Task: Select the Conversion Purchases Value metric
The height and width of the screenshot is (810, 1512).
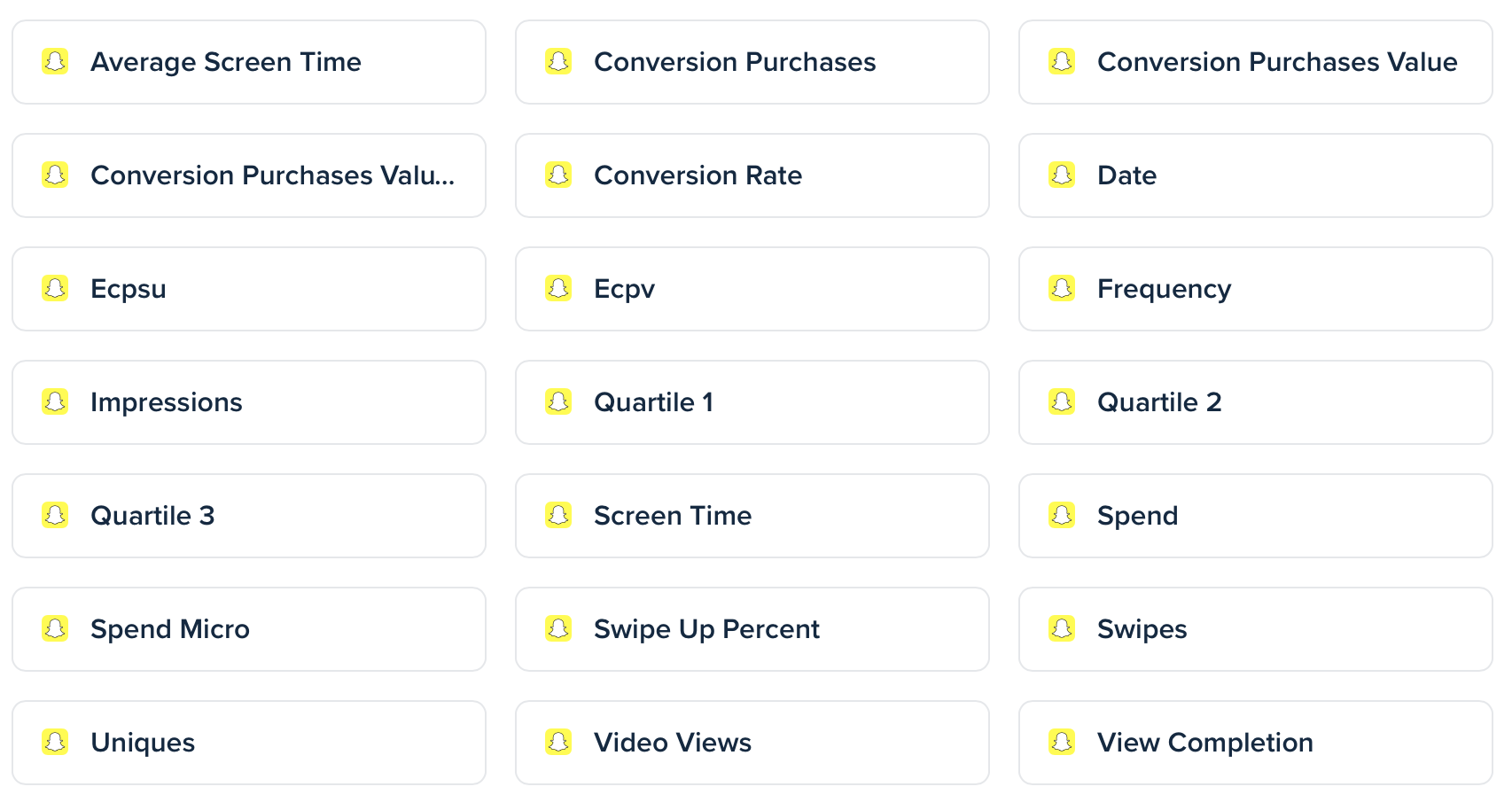Action: click(x=1255, y=62)
